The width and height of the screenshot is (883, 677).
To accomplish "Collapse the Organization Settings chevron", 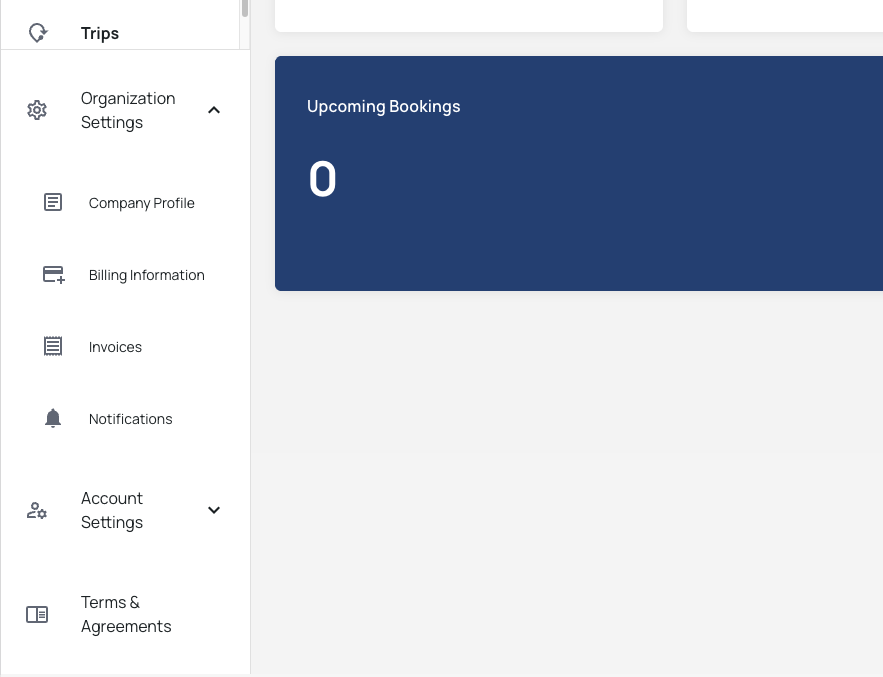I will [214, 110].
